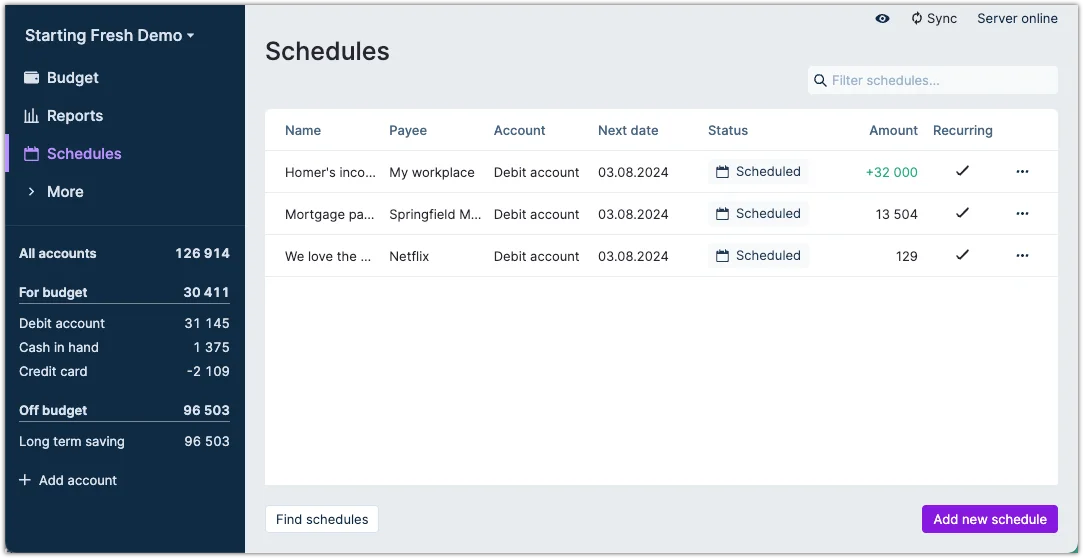The width and height of the screenshot is (1083, 558).
Task: Click the bar chart Reports icon
Action: click(x=31, y=116)
